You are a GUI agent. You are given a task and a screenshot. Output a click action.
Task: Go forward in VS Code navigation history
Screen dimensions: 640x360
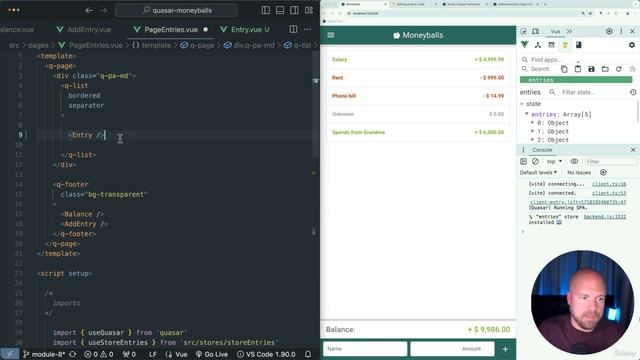pos(103,10)
